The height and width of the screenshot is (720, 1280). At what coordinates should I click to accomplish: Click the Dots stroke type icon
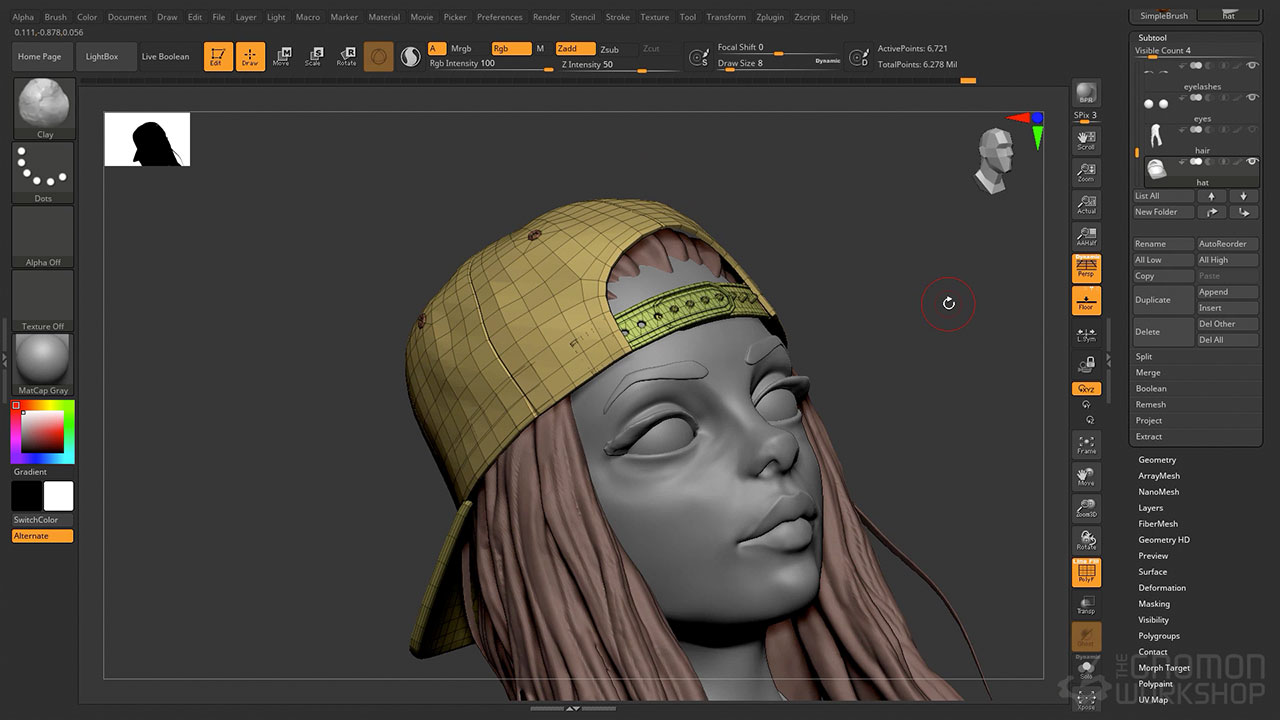pos(43,172)
